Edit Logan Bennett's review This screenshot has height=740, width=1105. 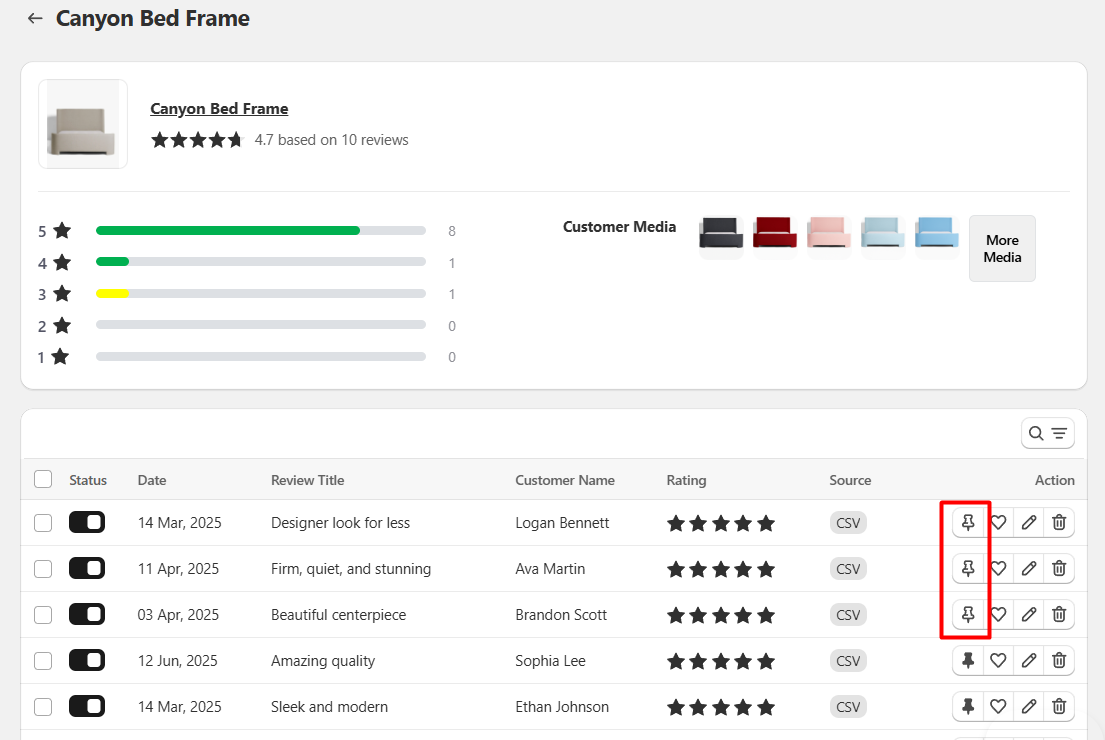point(1029,523)
